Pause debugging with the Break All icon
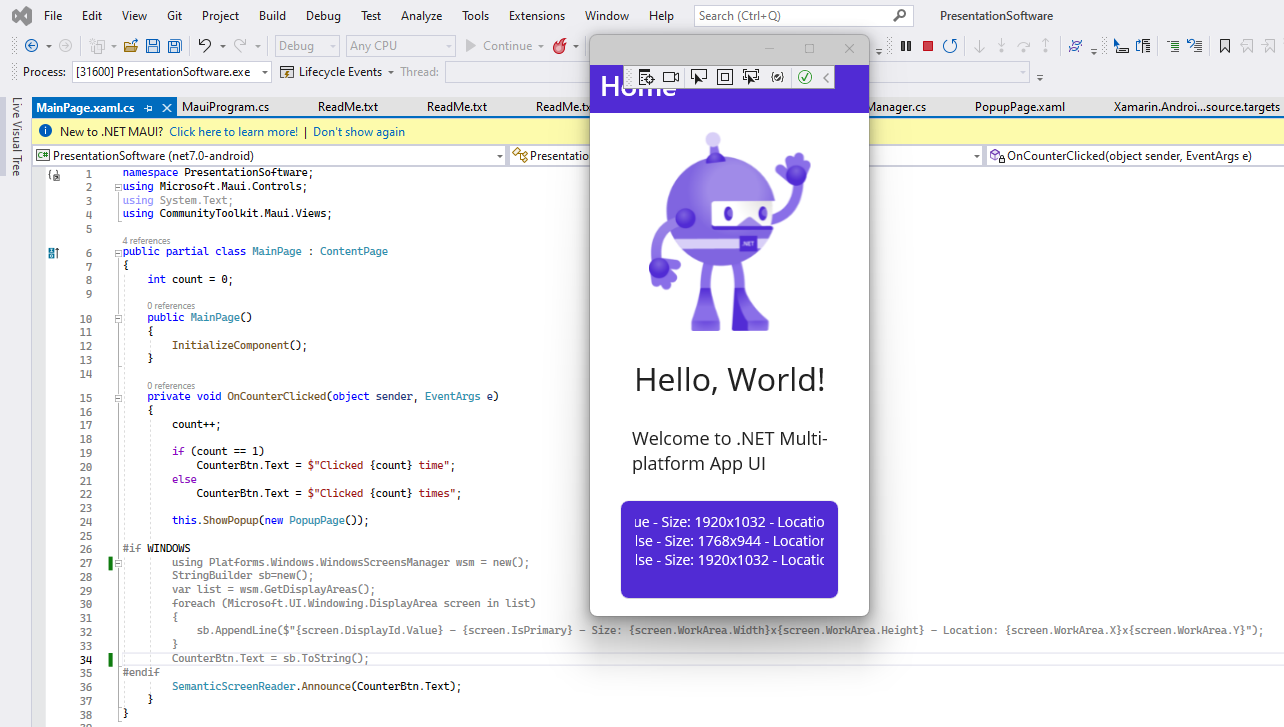The image size is (1284, 727). click(906, 46)
